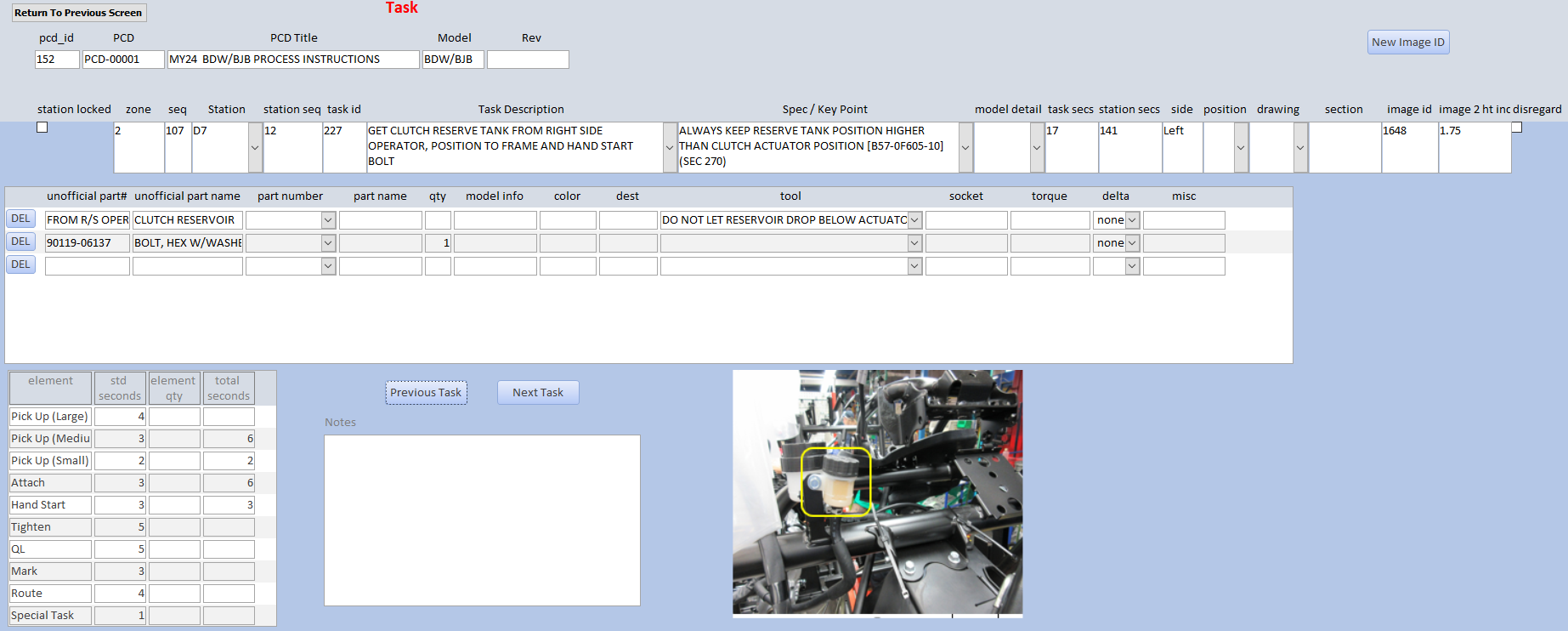Open part number dropdown in bolt row
The height and width of the screenshot is (631, 1568).
click(328, 243)
